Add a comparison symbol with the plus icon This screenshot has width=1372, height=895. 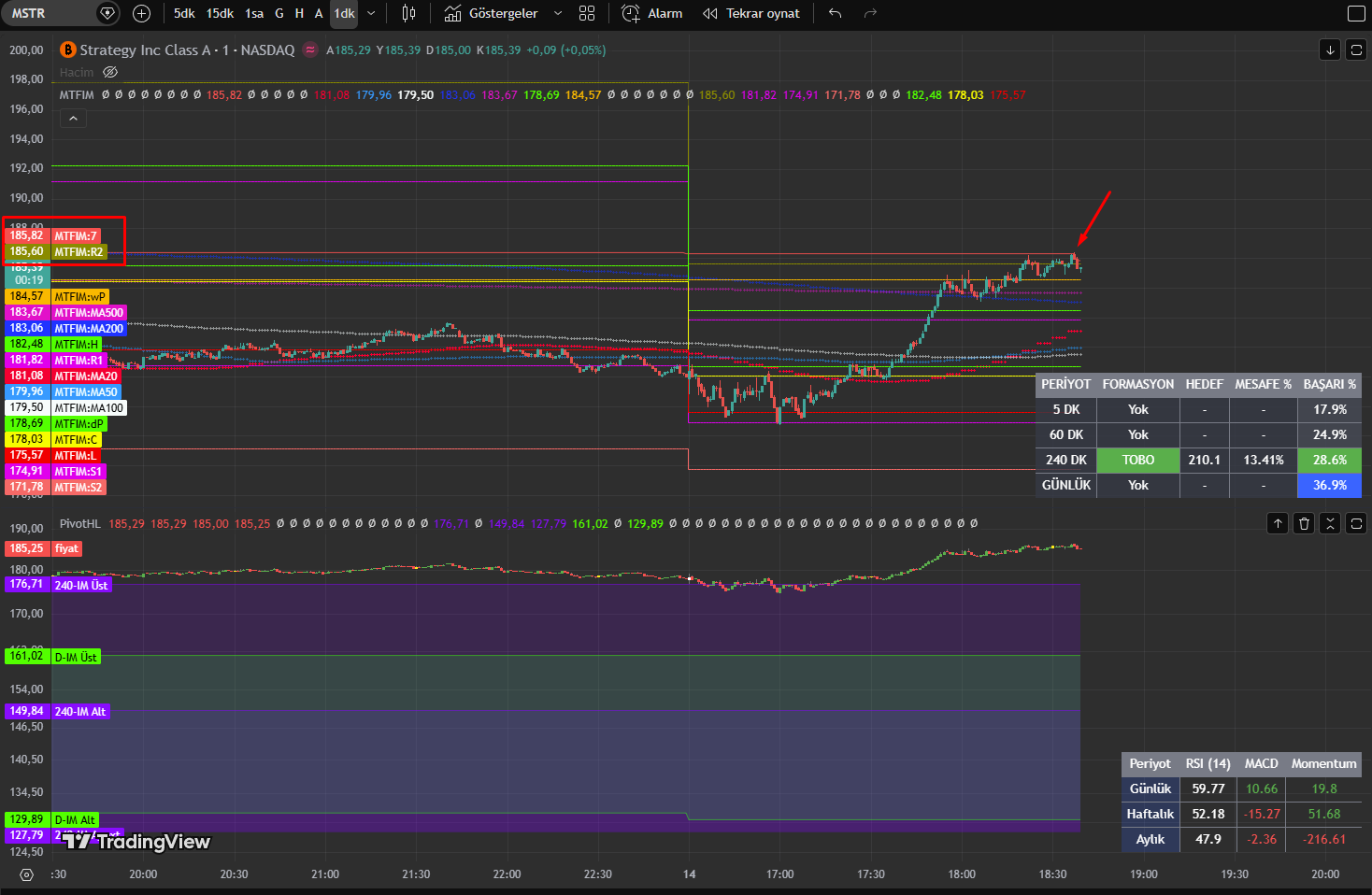[141, 13]
